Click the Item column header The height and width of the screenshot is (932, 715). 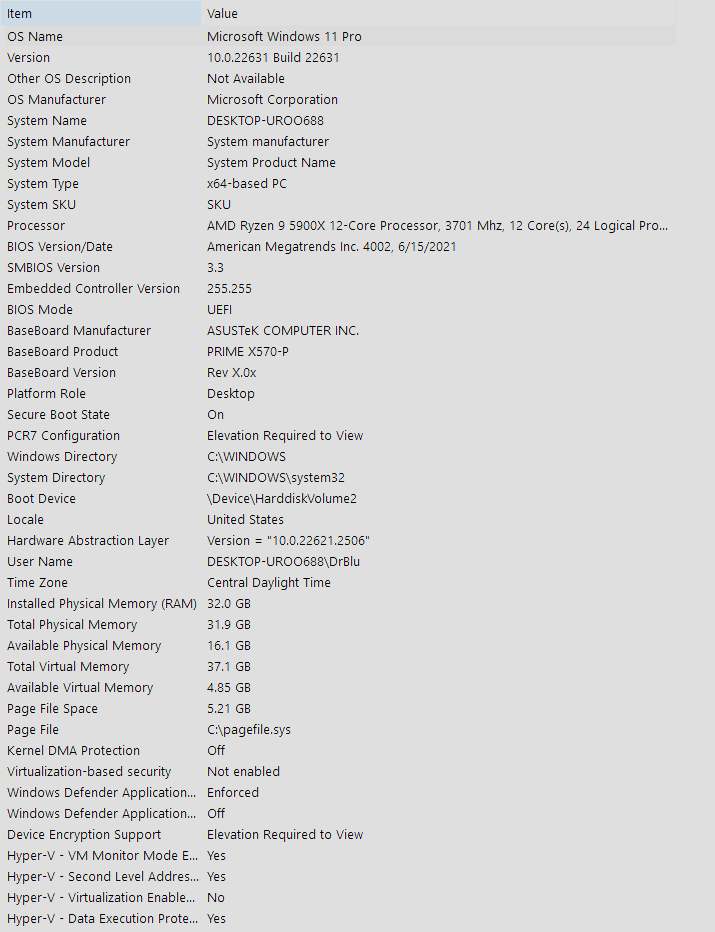[101, 13]
